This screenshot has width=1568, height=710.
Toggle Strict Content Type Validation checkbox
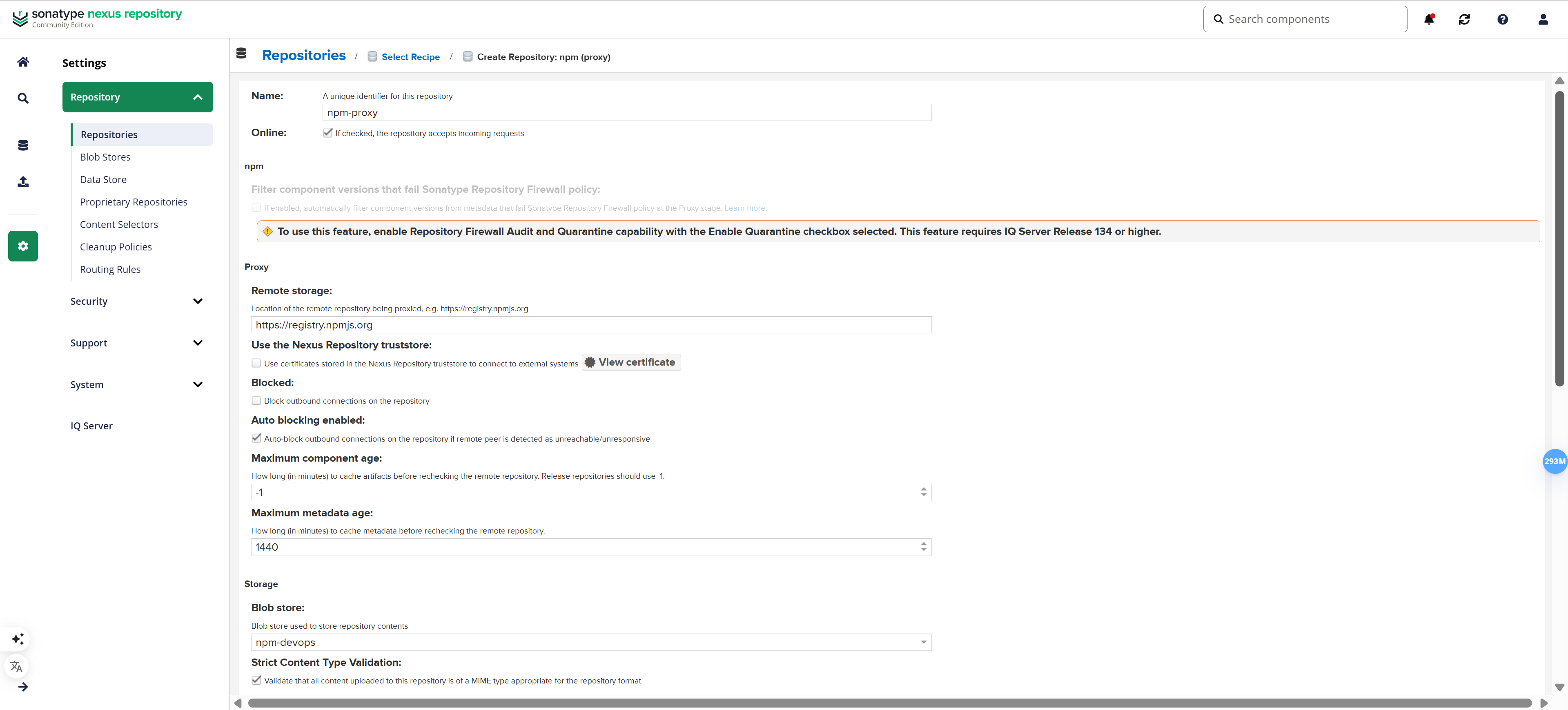256,680
